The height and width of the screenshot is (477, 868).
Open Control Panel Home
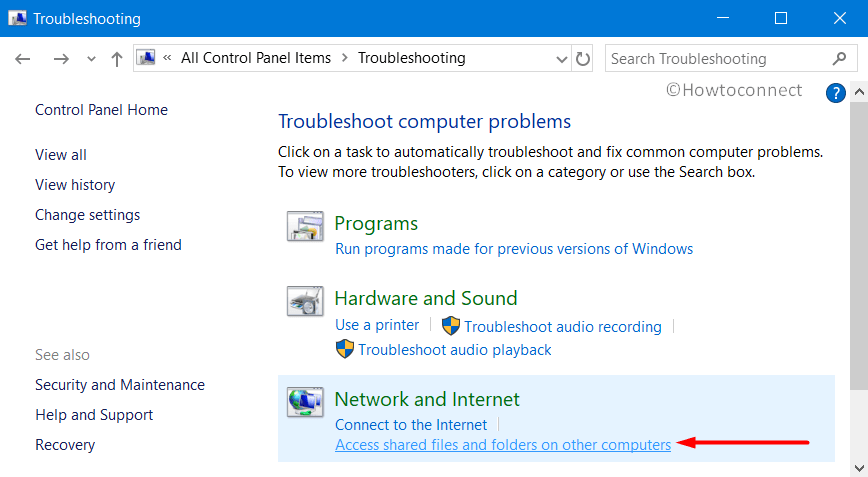click(x=101, y=110)
